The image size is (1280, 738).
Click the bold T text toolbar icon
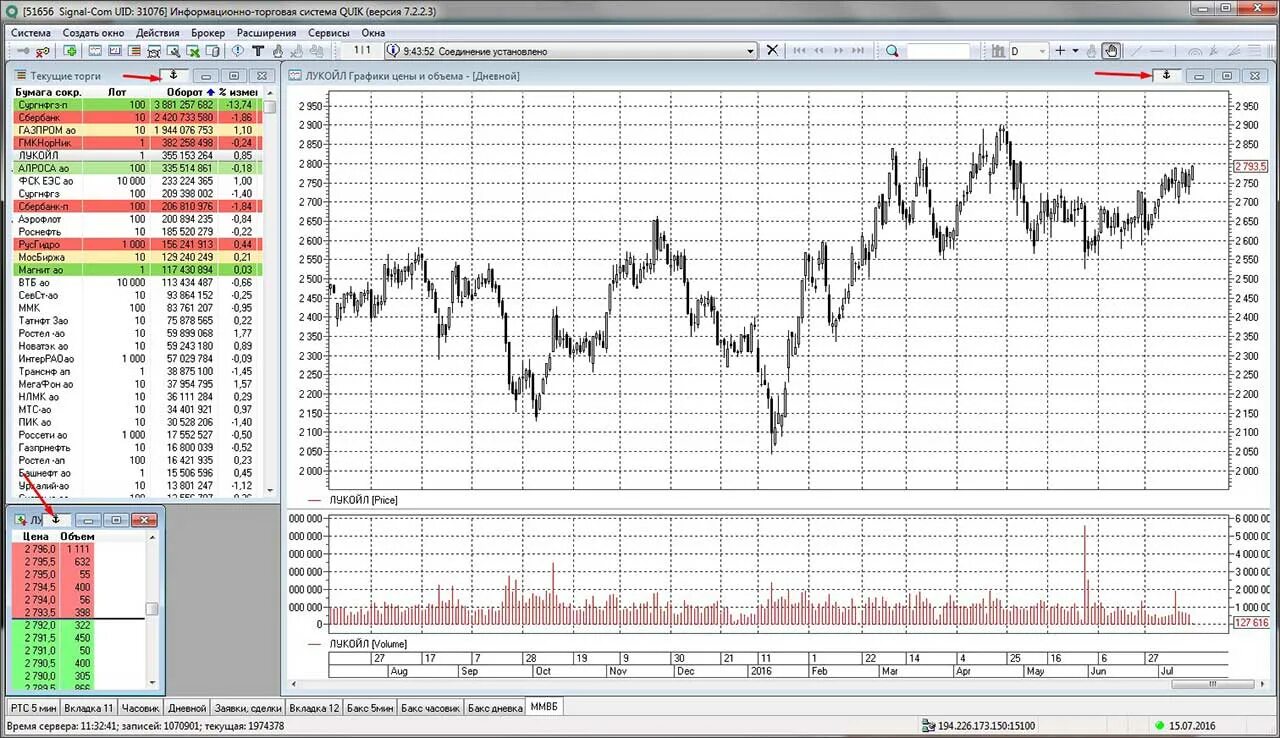pyautogui.click(x=257, y=50)
